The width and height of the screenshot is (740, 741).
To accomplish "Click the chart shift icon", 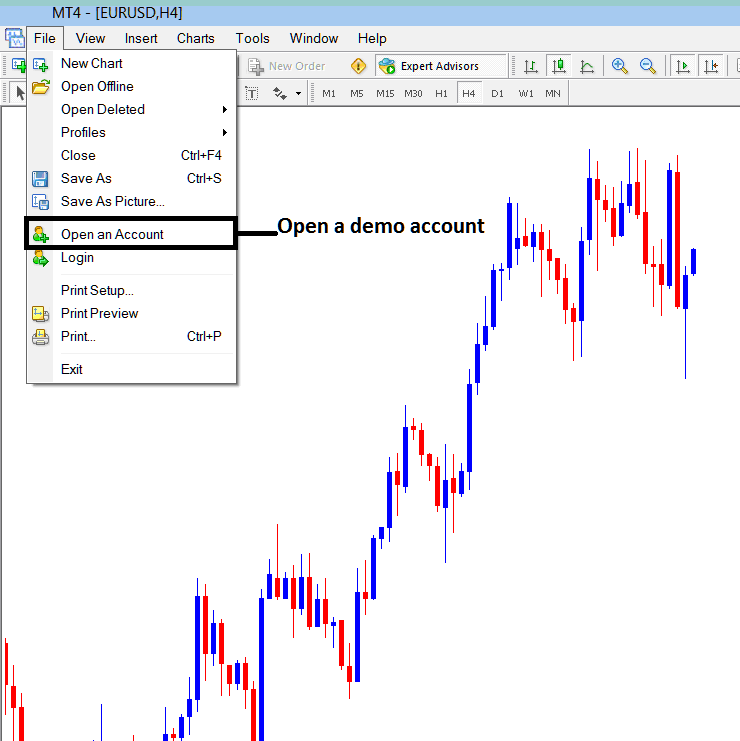I will [x=711, y=66].
